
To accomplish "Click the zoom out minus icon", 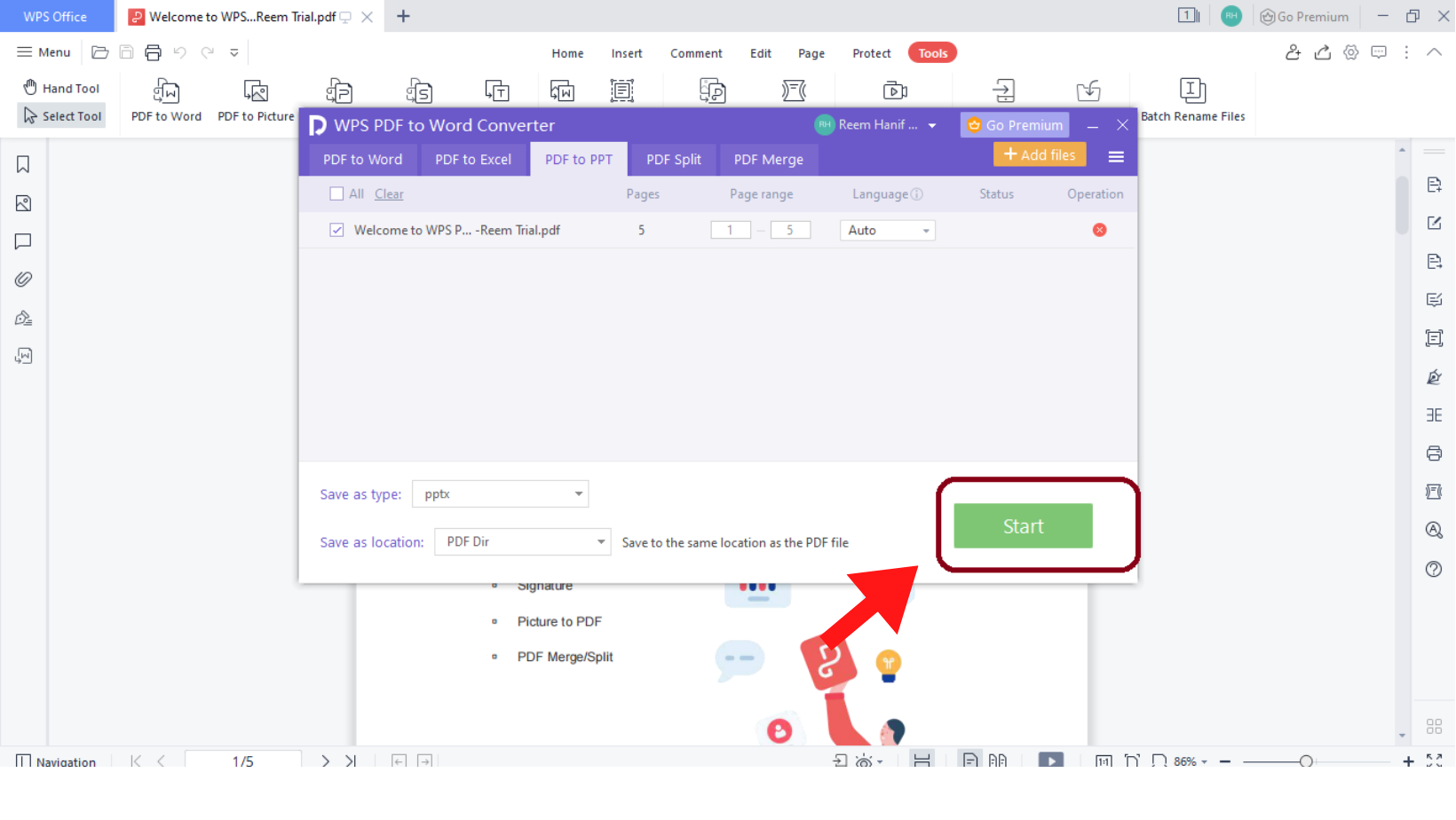I will coord(1225,761).
